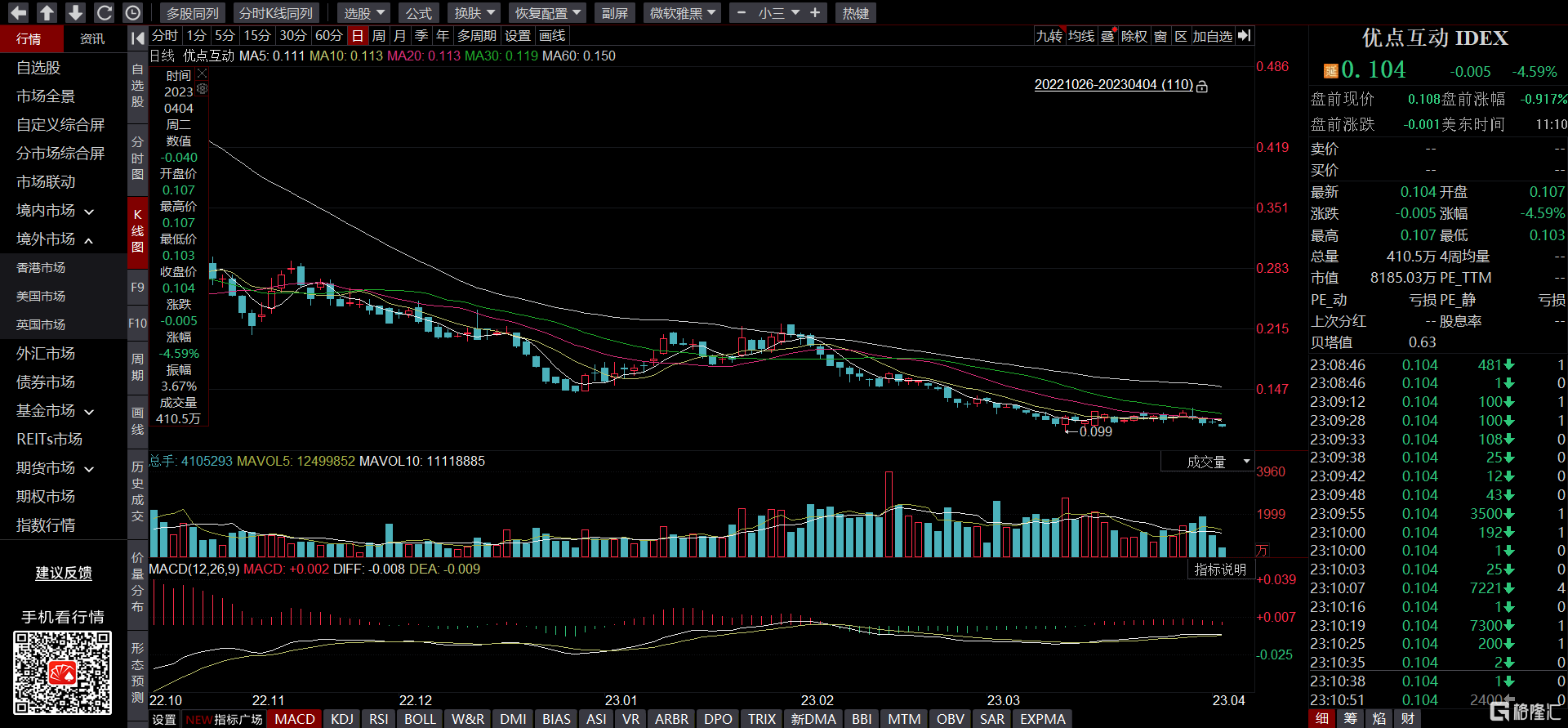Click the 指标说明 indicator help button
Image resolution: width=1568 pixels, height=728 pixels.
coord(1220,569)
